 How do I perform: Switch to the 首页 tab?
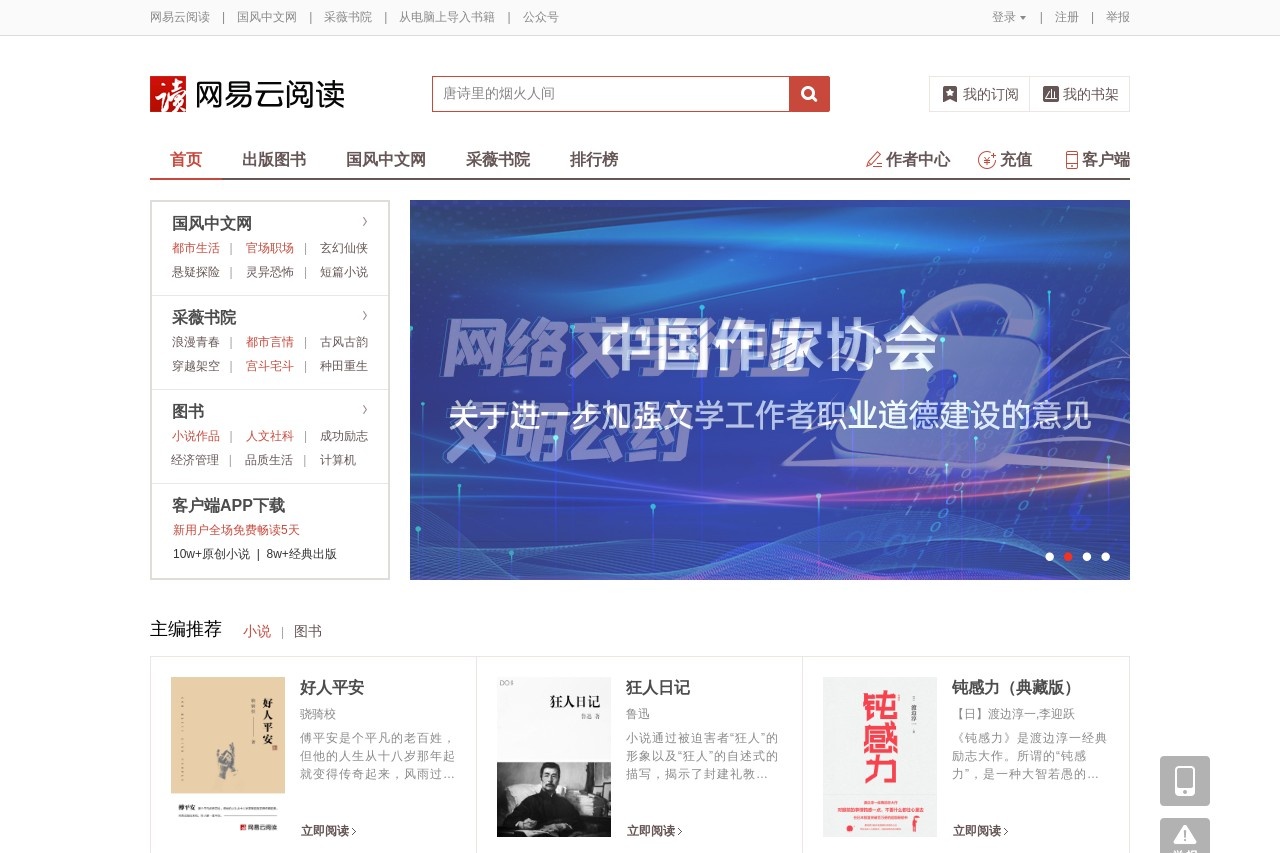coord(186,160)
